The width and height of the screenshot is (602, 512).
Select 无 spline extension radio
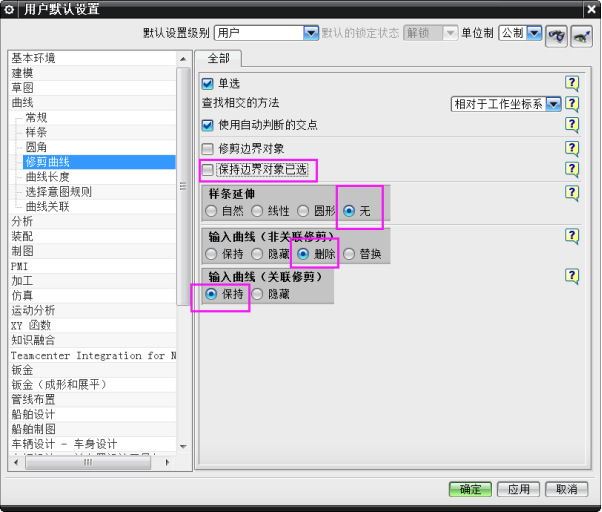[x=349, y=211]
